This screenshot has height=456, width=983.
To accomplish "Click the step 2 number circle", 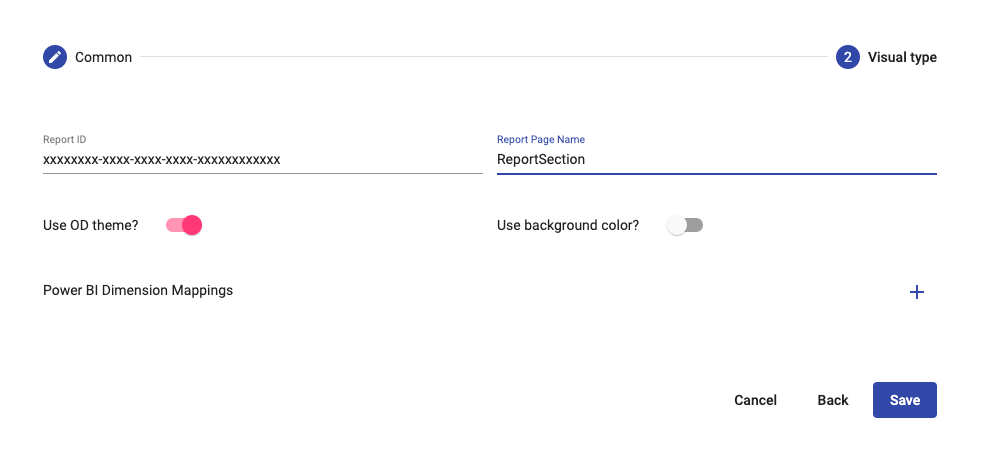I will [x=848, y=57].
